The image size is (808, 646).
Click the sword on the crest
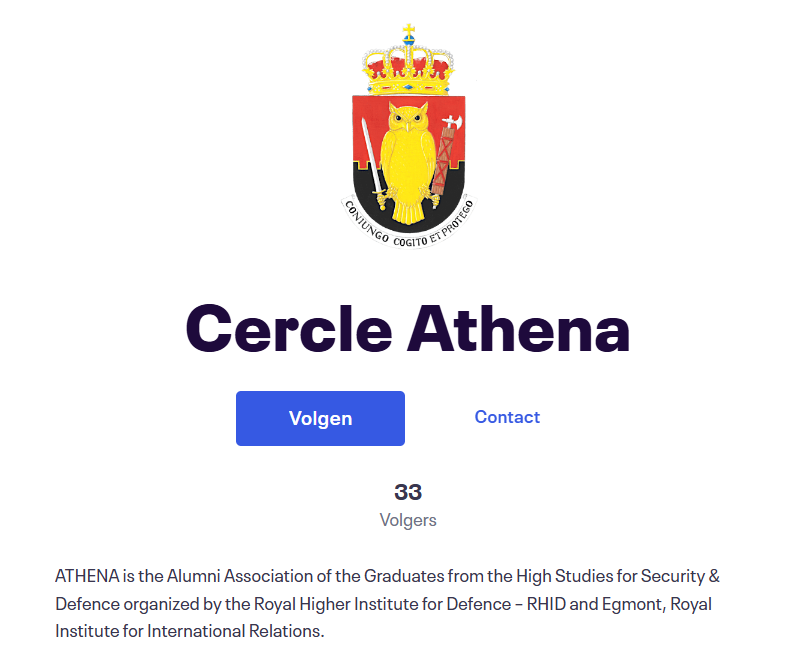[x=371, y=158]
